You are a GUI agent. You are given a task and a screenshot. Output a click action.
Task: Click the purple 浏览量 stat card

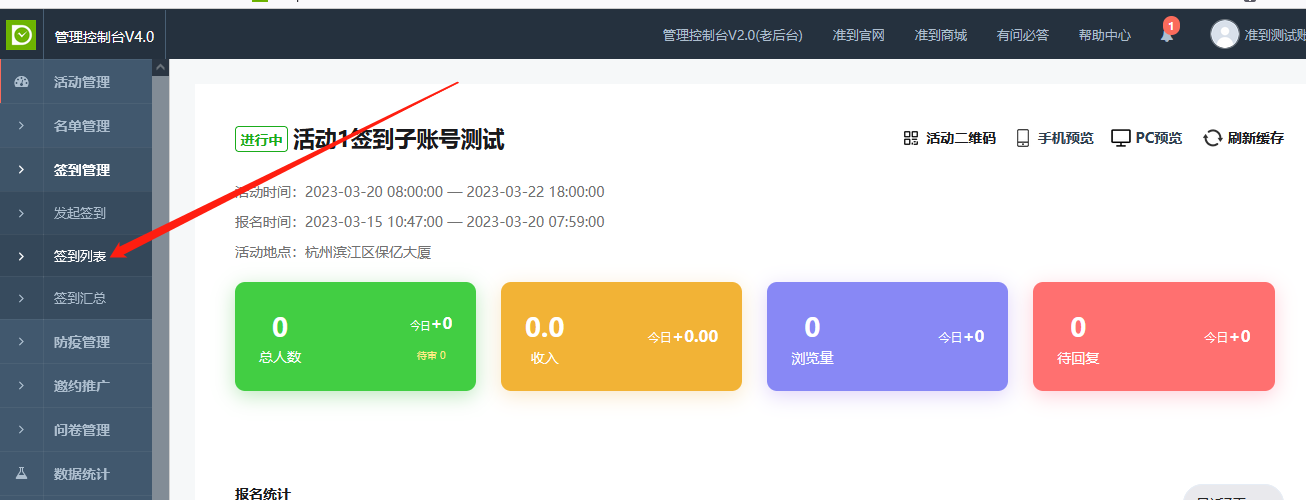coord(887,336)
